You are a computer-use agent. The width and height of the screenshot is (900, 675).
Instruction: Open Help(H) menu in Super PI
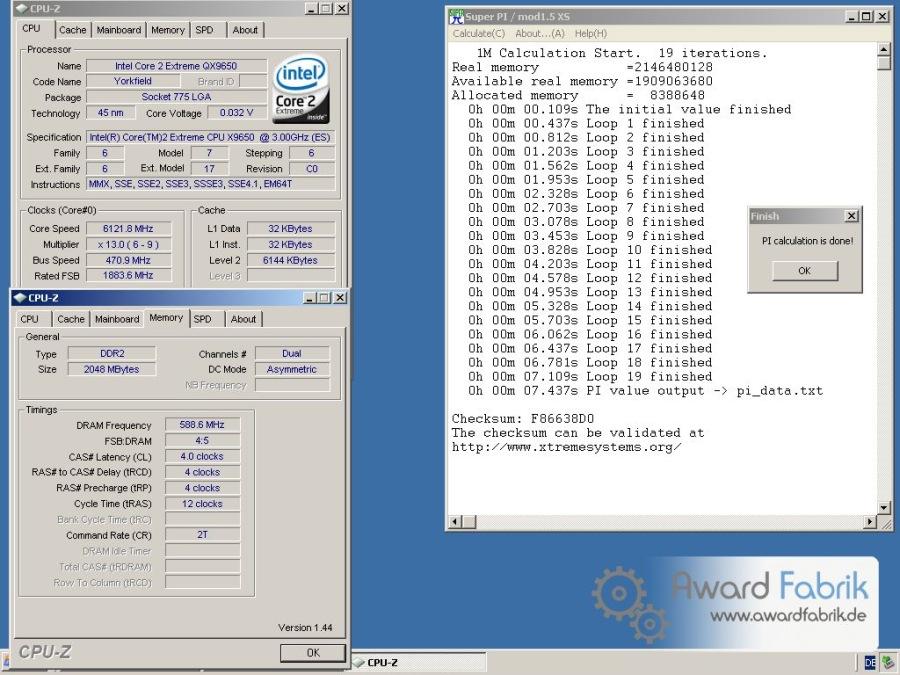click(x=591, y=34)
